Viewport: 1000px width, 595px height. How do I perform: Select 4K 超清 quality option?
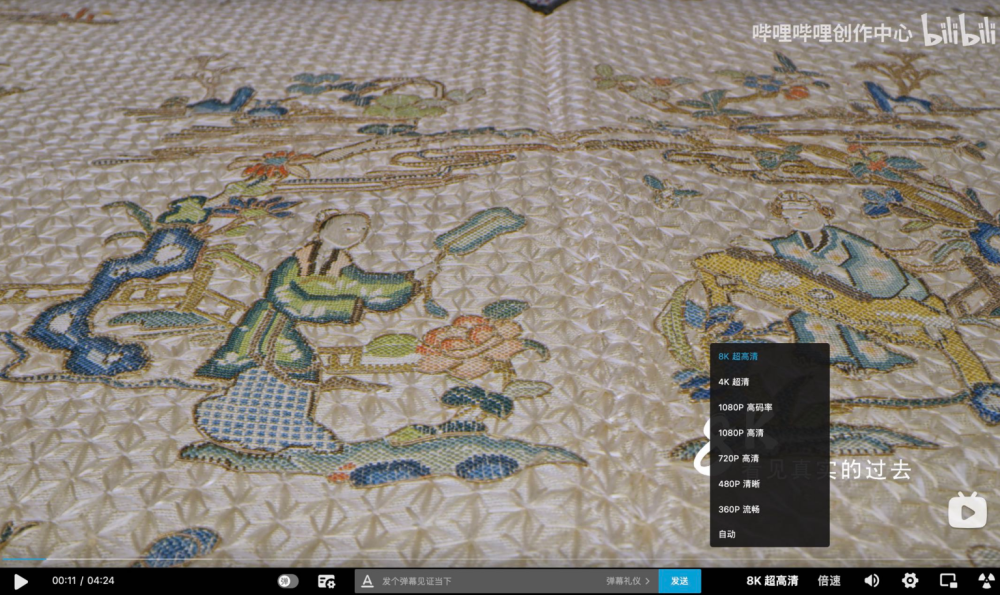coord(769,382)
